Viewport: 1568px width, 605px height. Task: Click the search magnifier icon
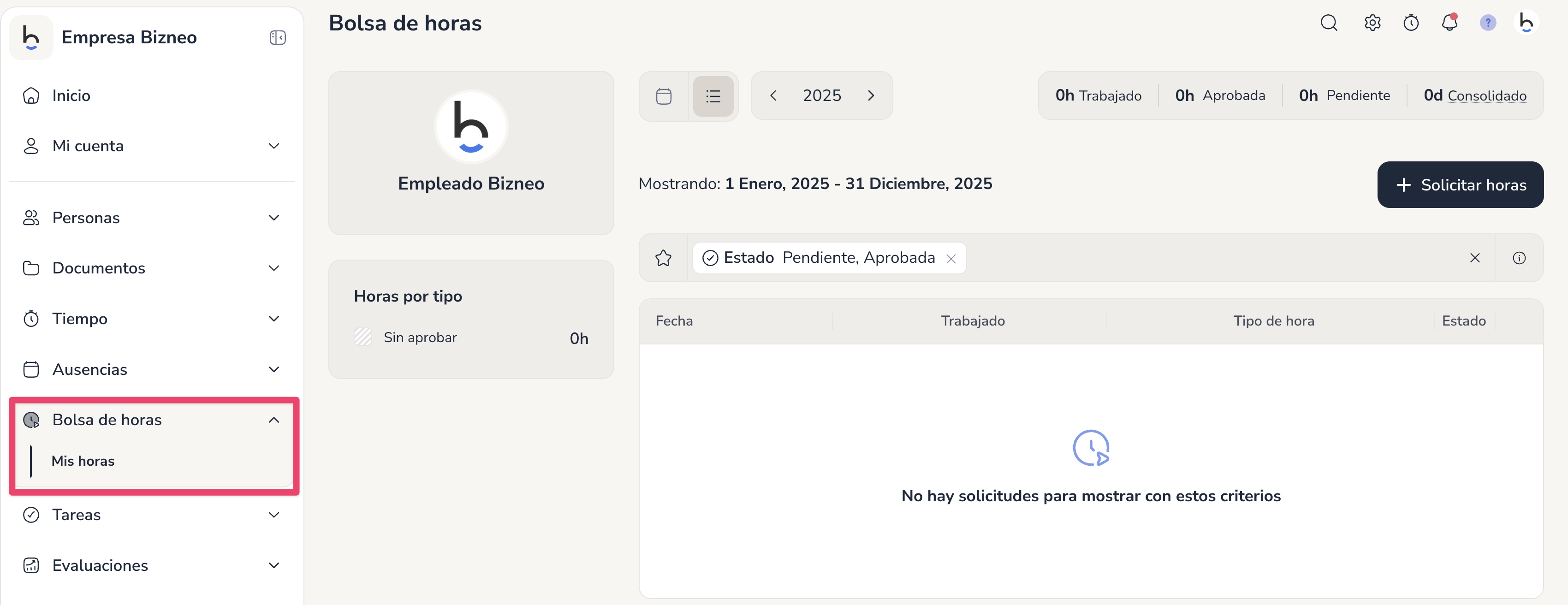point(1328,23)
